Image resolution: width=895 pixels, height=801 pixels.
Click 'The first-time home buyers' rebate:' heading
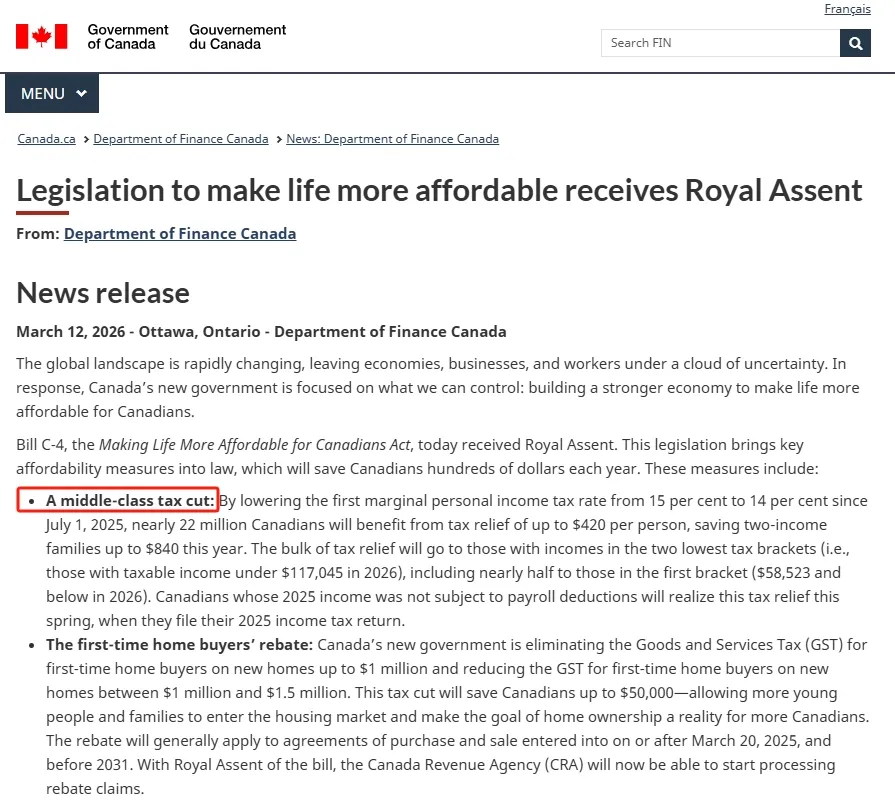pyautogui.click(x=180, y=645)
